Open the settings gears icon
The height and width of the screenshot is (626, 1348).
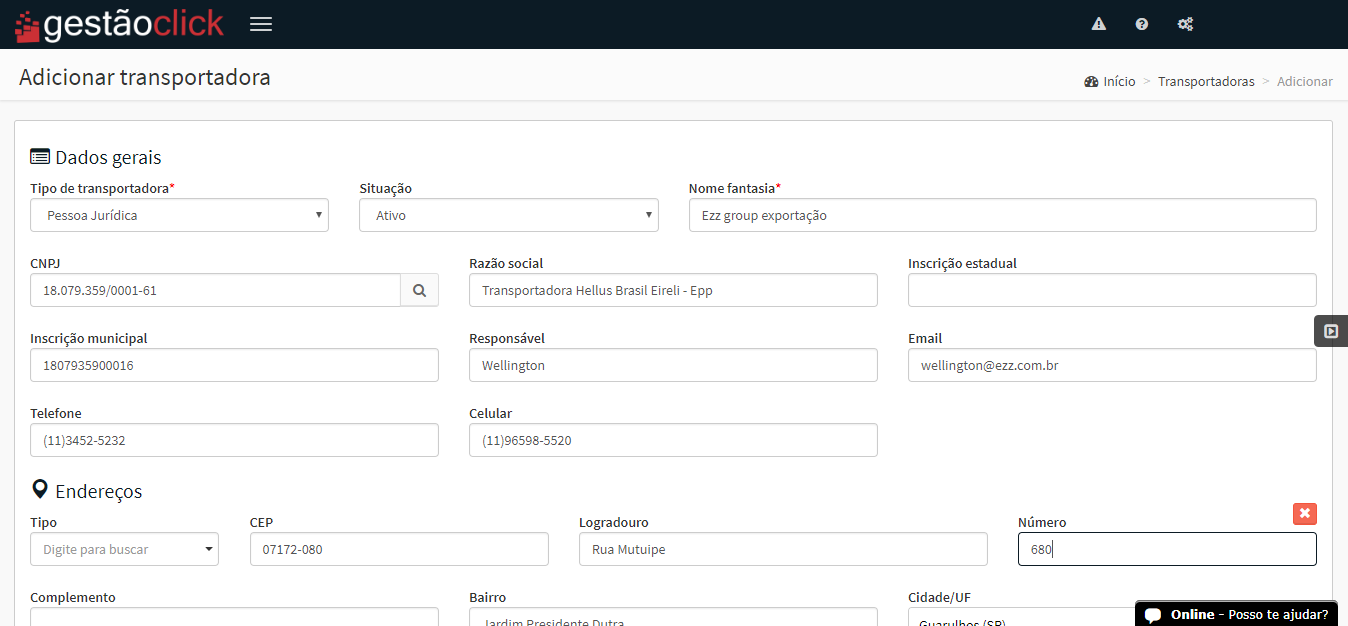1185,24
